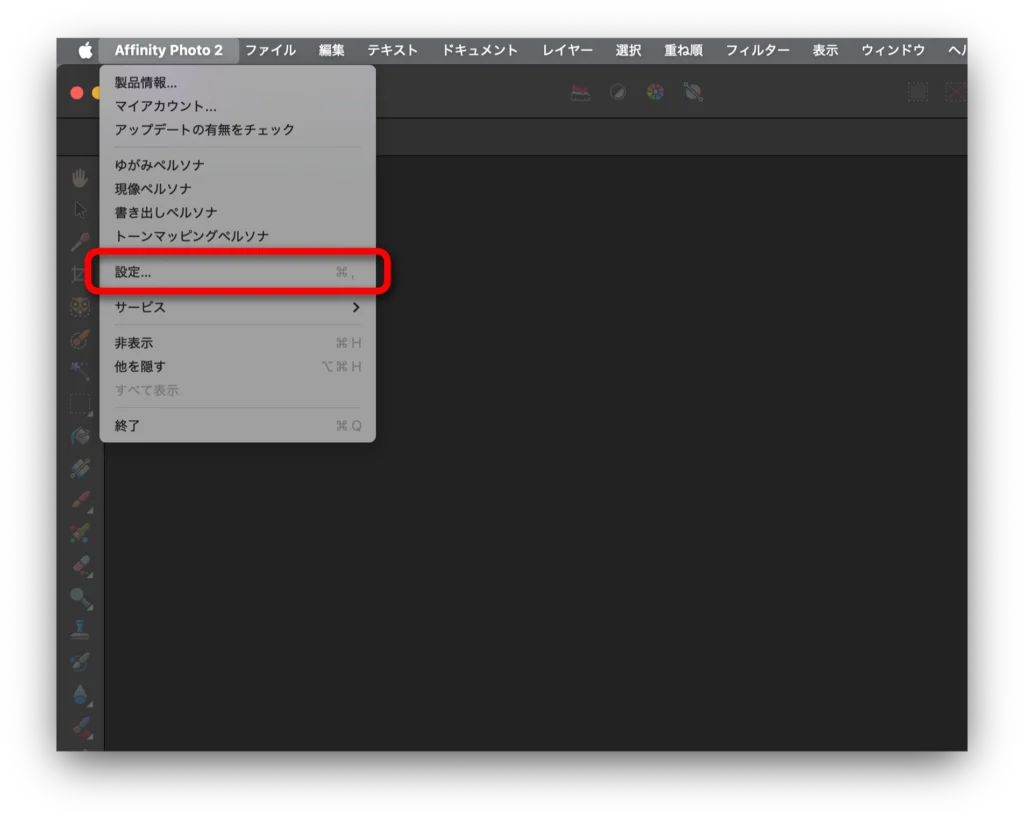
Task: Click the Deselect icon with red X
Action: (x=955, y=93)
